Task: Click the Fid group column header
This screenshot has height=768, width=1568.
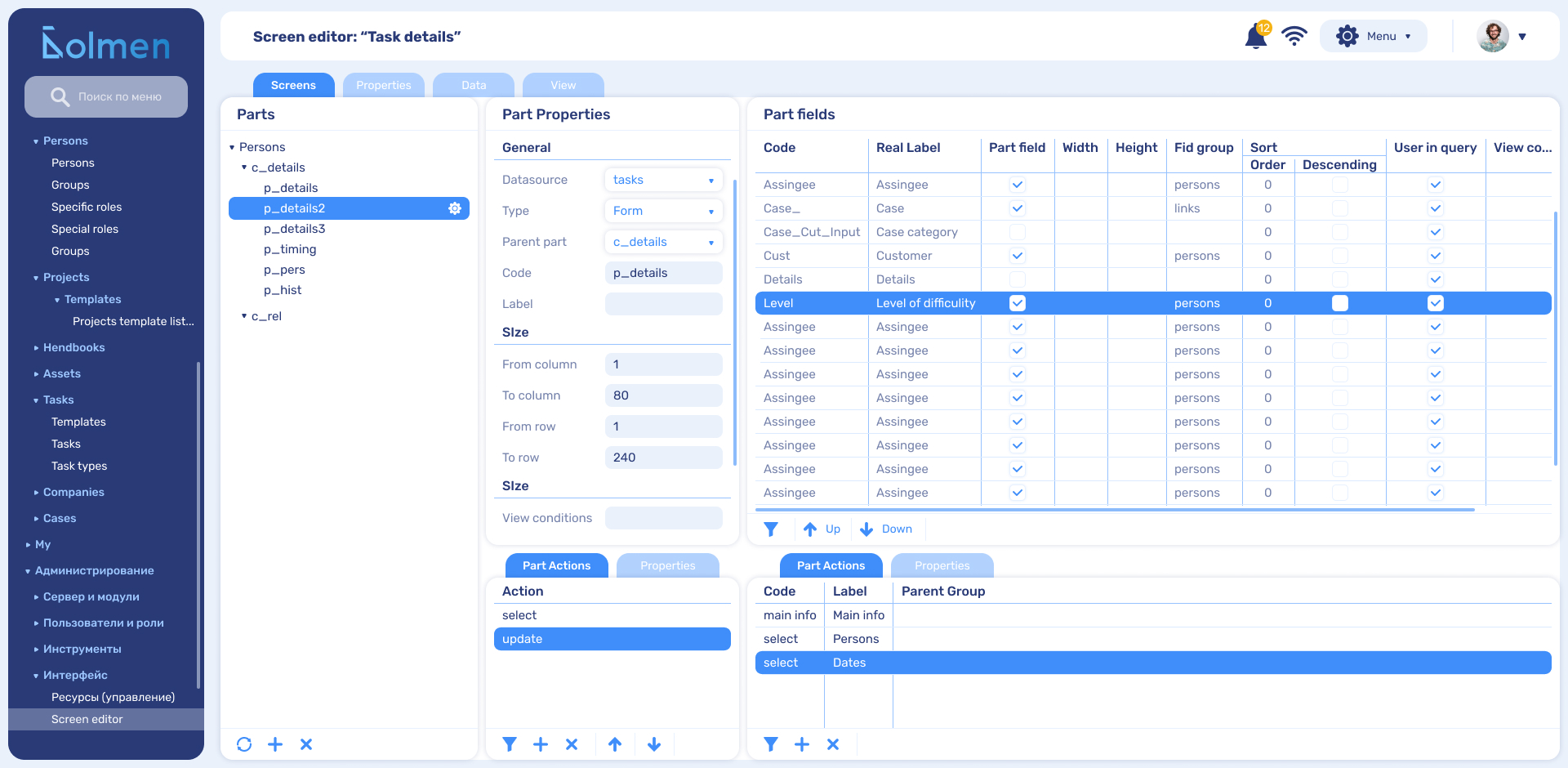Action: pos(1204,148)
